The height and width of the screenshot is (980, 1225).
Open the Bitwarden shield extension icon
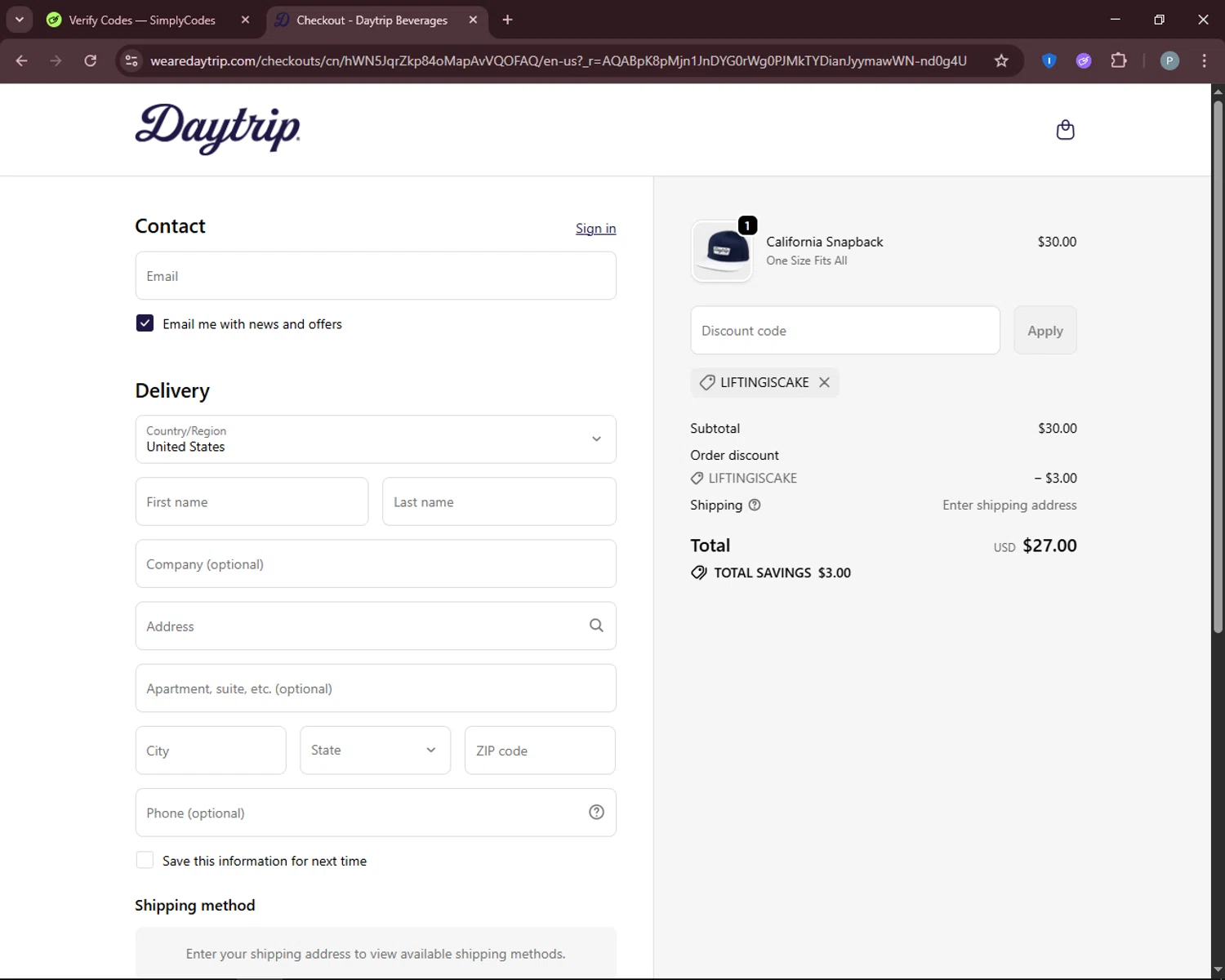click(1049, 60)
